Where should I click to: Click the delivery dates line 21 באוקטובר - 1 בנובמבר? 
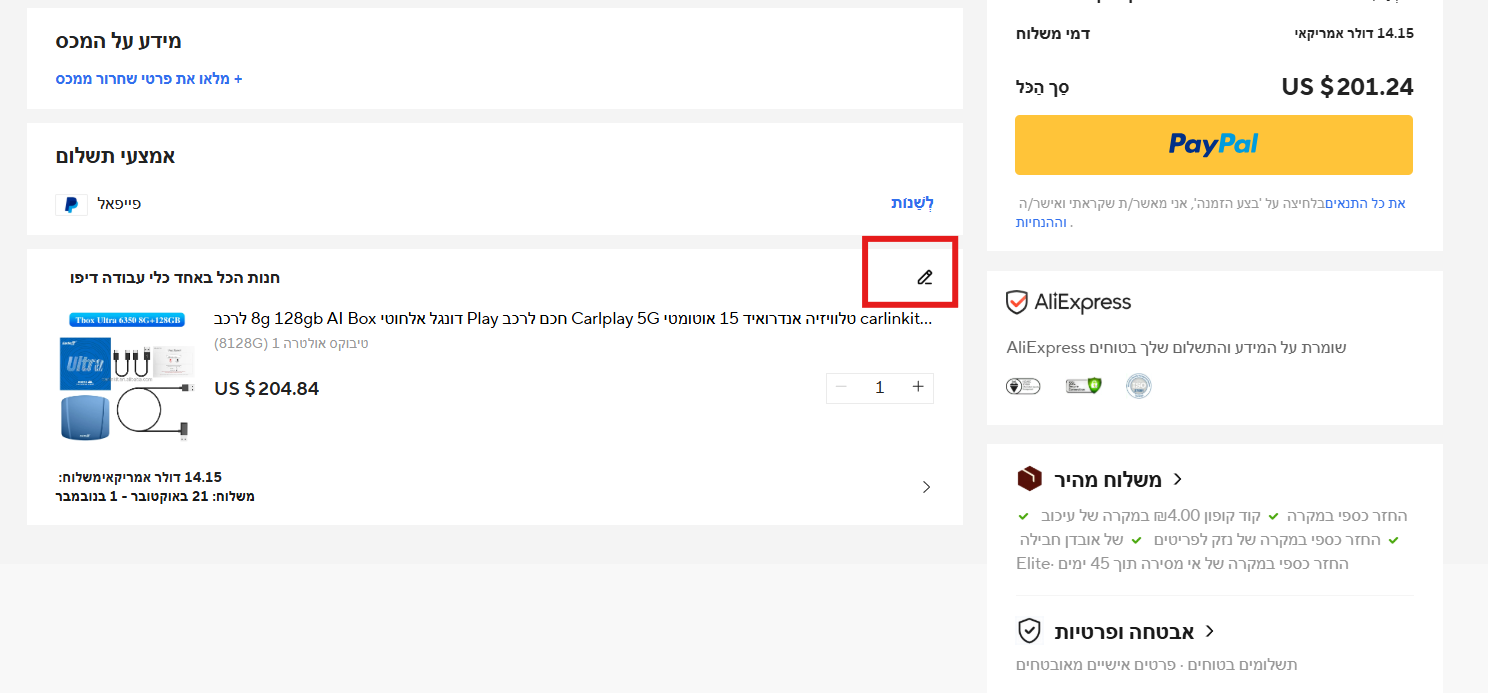pos(155,496)
